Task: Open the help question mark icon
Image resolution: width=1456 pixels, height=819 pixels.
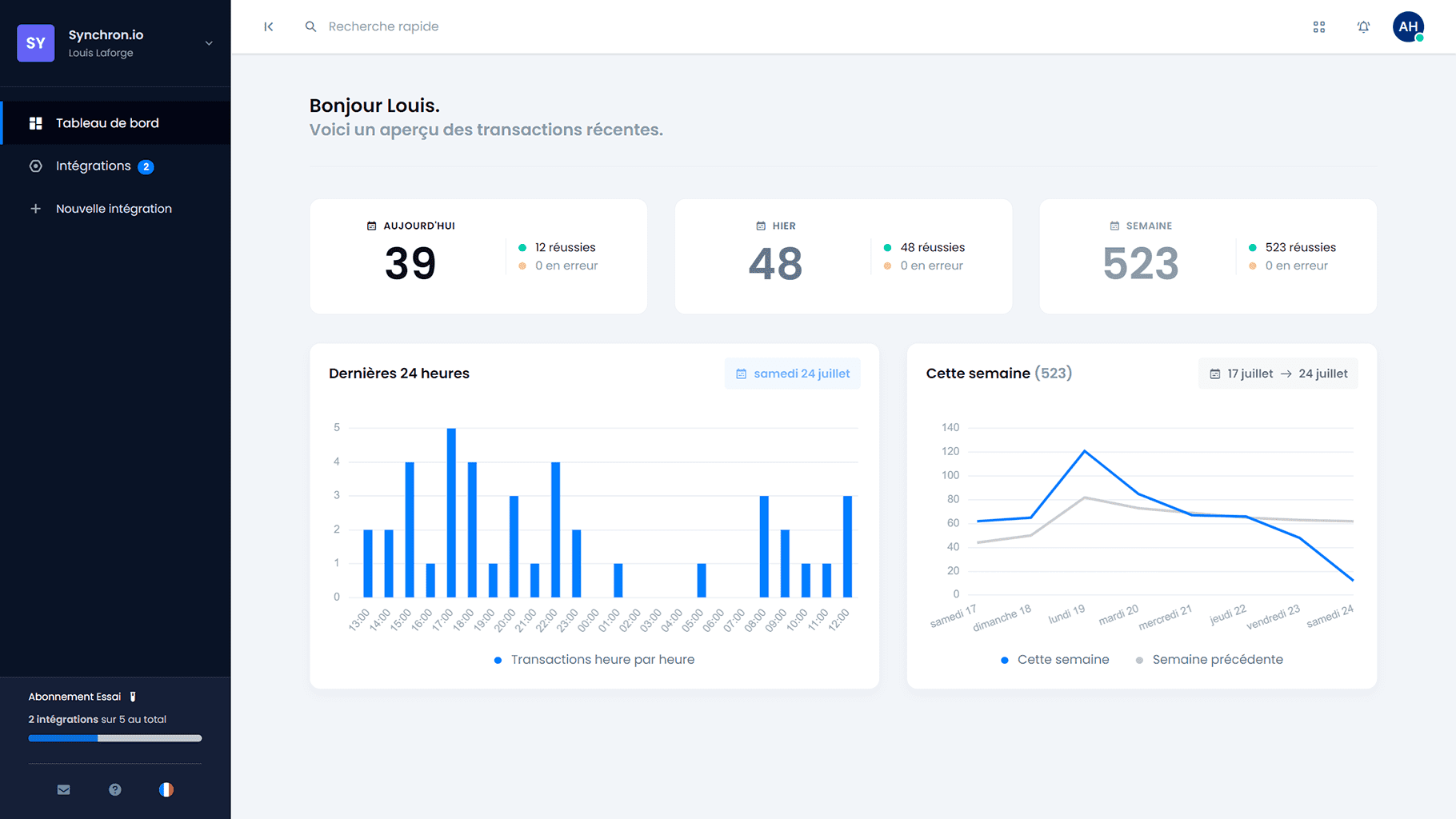Action: point(115,790)
